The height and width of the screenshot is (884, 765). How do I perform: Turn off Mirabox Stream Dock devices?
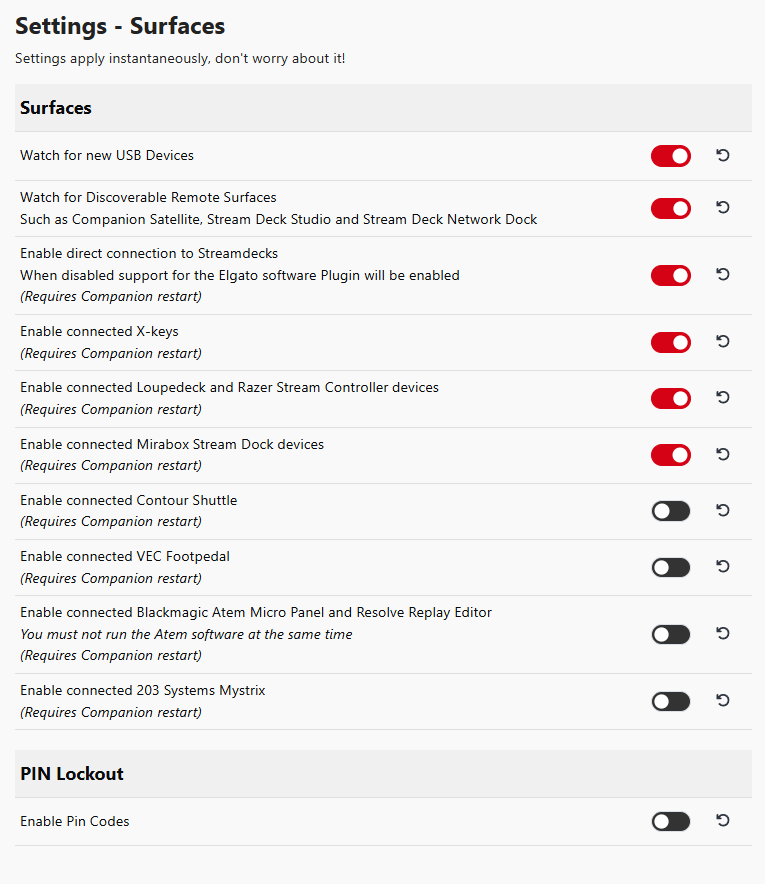point(671,455)
